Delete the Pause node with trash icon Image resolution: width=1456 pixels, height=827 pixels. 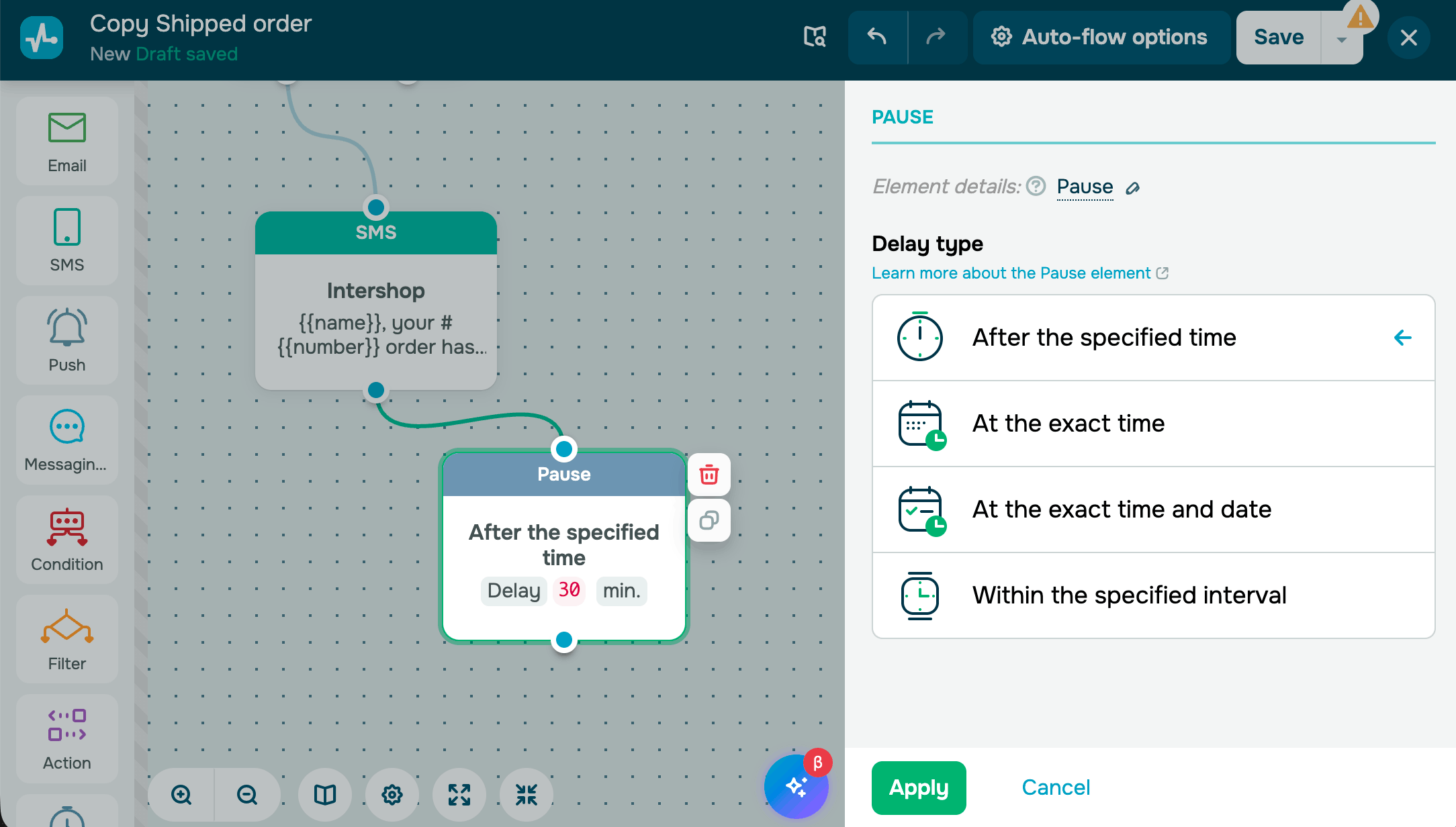click(x=709, y=475)
